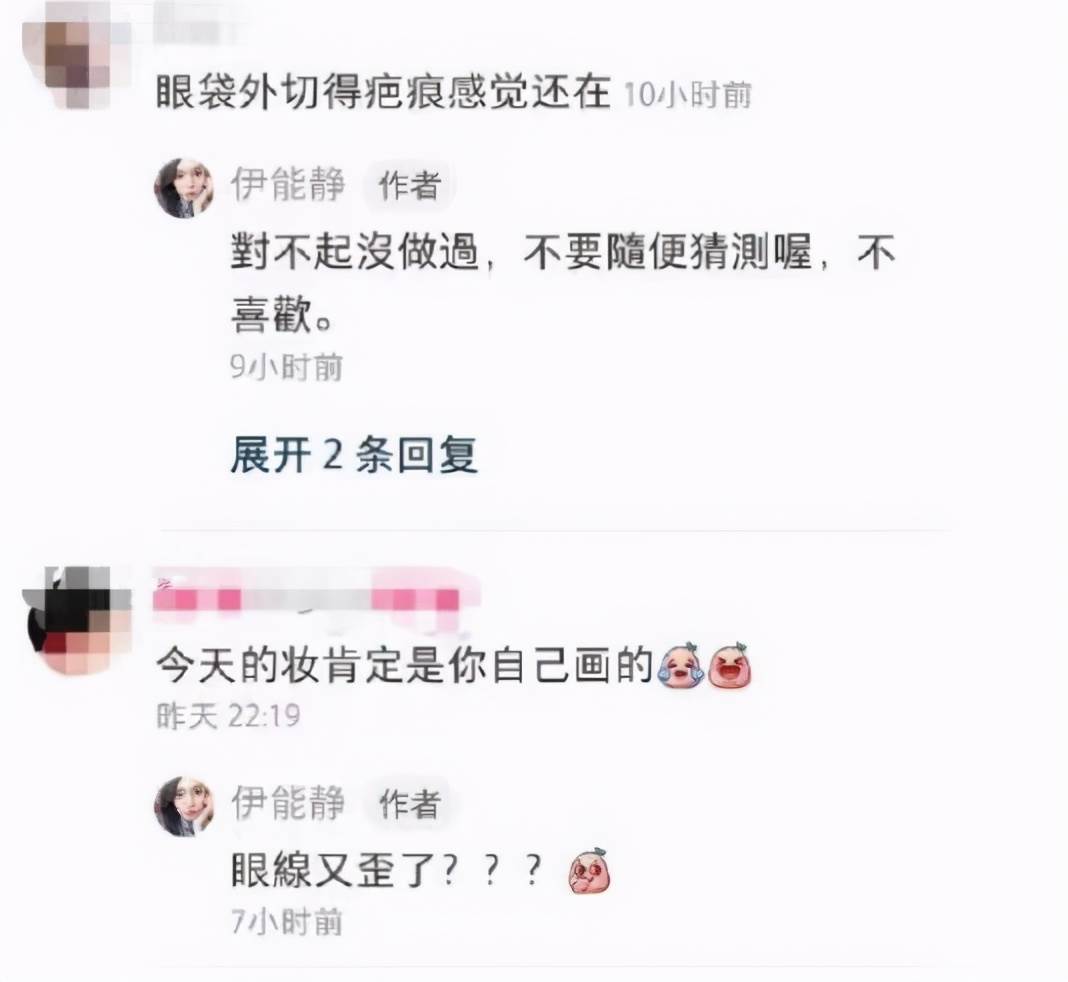Viewport: 1068px width, 982px height.
Task: Click the 作者 badge on the second reply
Action: tap(409, 804)
